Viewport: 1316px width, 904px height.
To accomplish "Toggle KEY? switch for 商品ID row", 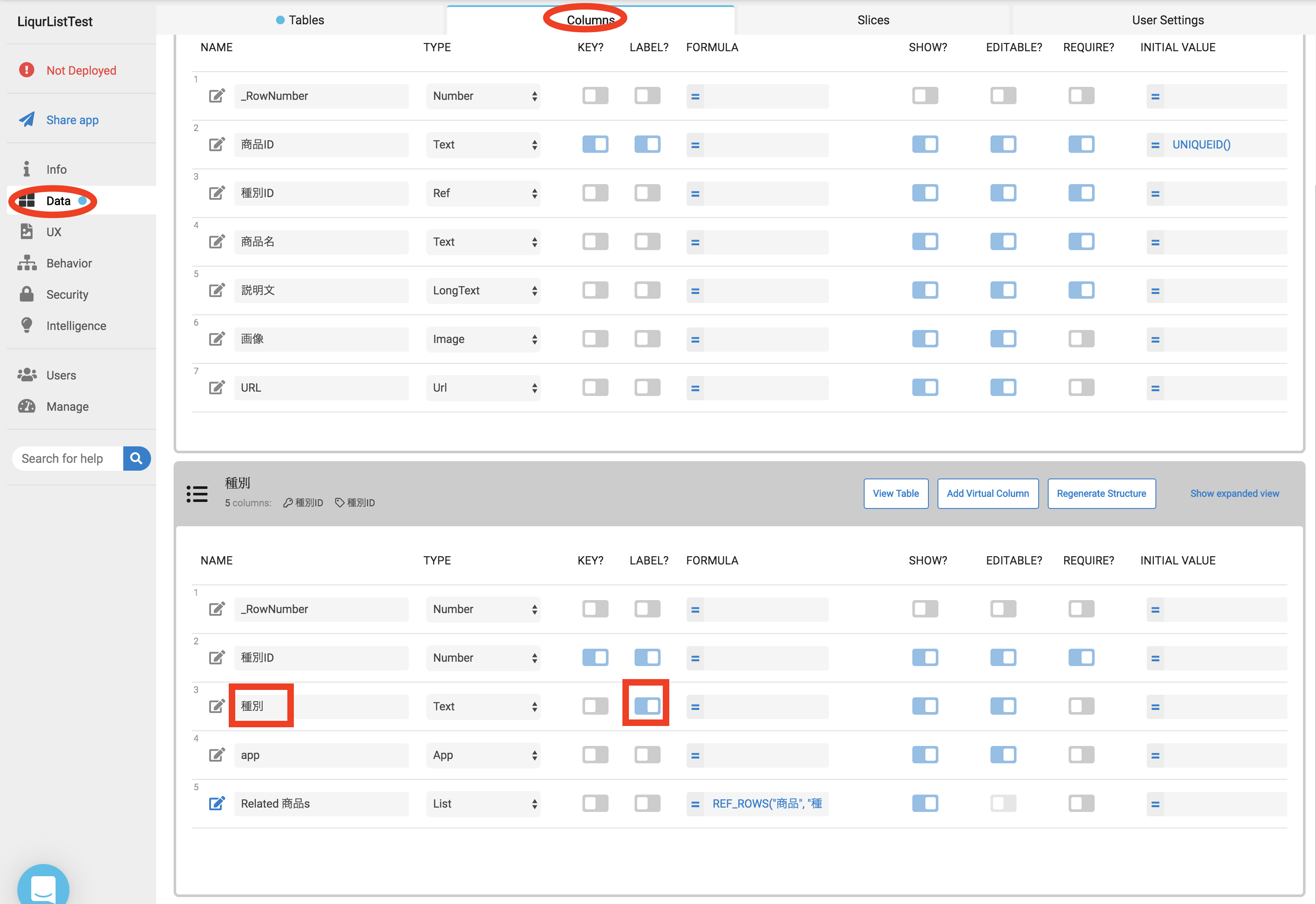I will coord(595,145).
